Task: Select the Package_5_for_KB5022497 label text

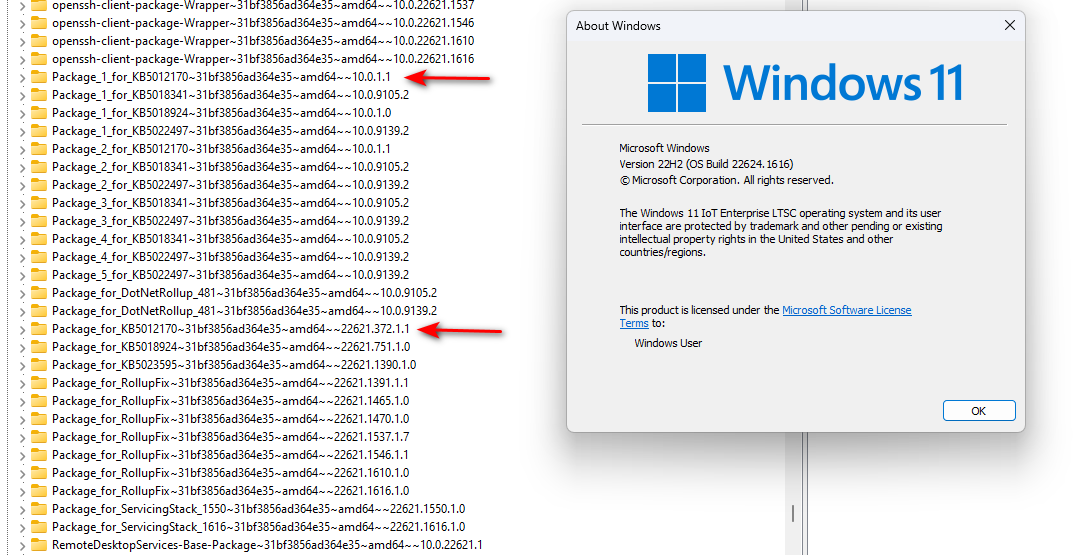Action: (230, 275)
